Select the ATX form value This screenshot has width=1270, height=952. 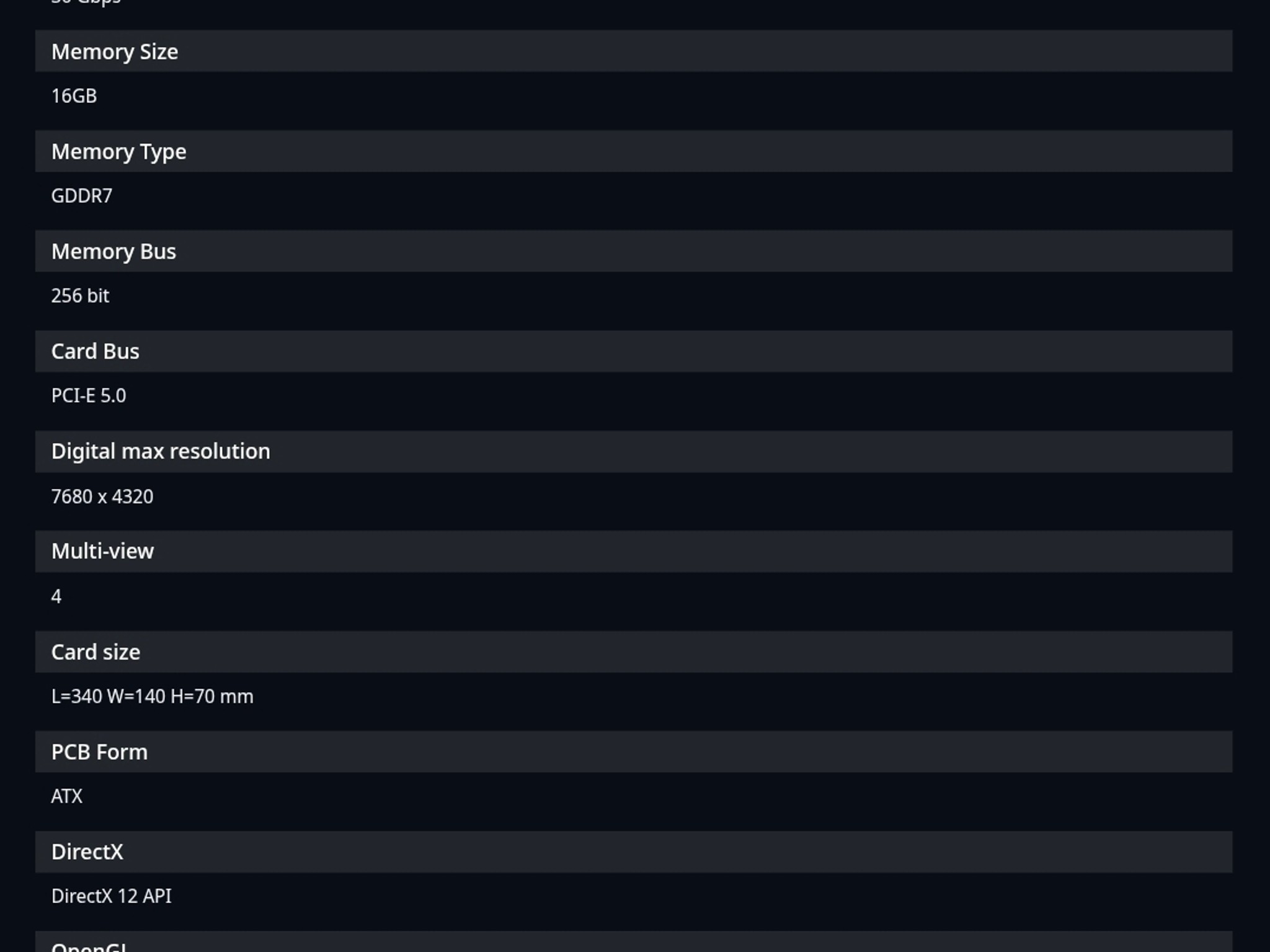tap(67, 796)
